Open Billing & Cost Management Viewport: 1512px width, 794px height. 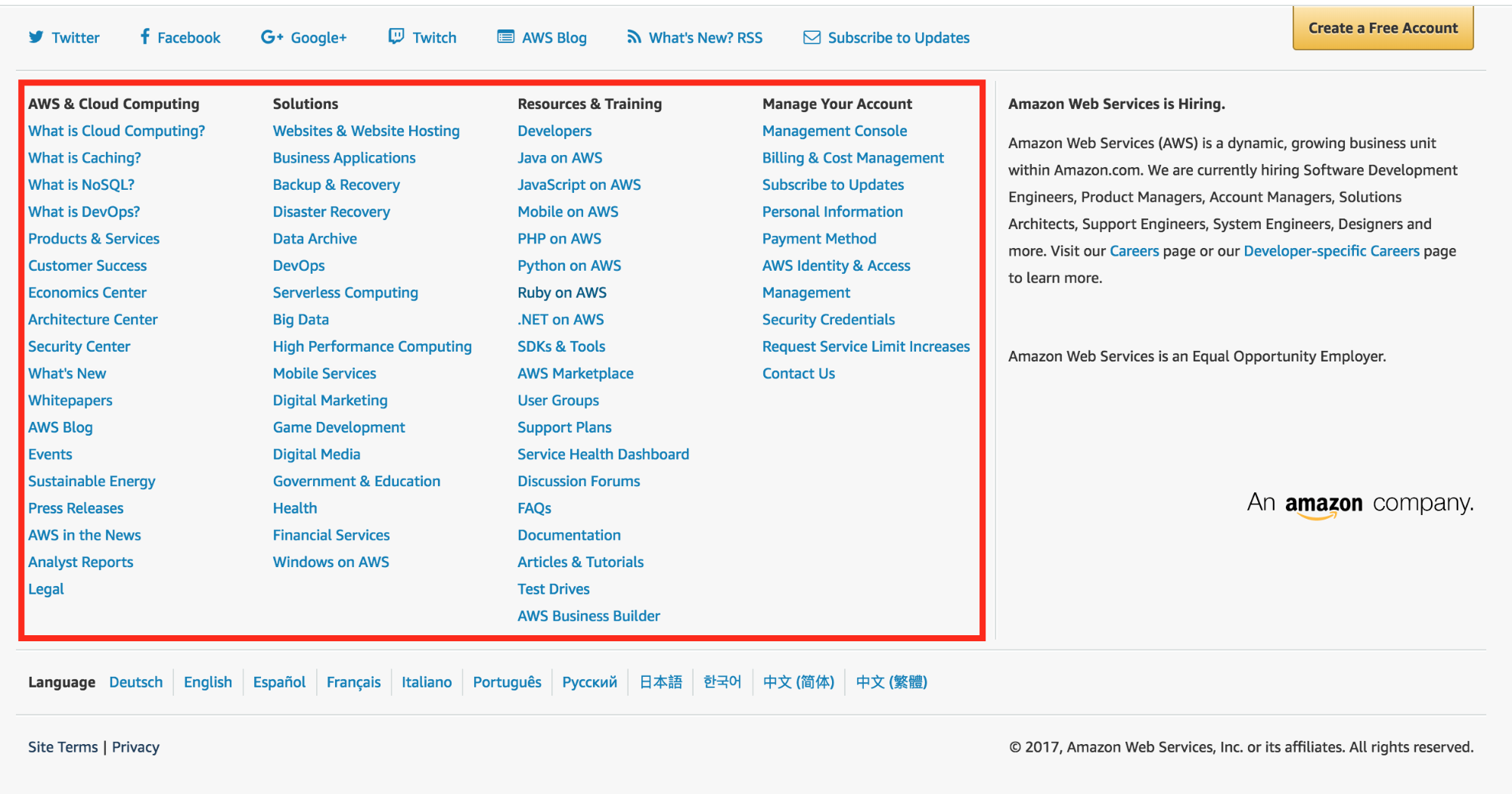click(853, 158)
